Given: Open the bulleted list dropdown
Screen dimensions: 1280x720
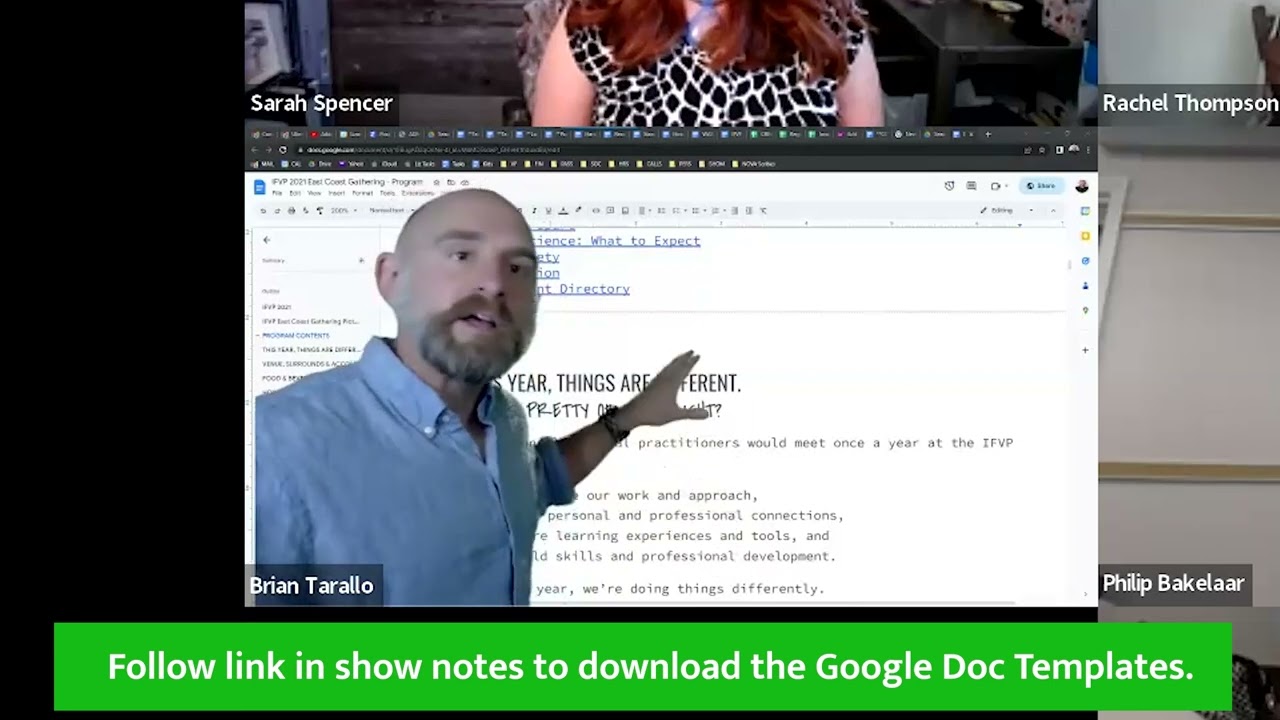Looking at the screenshot, I should 699,210.
